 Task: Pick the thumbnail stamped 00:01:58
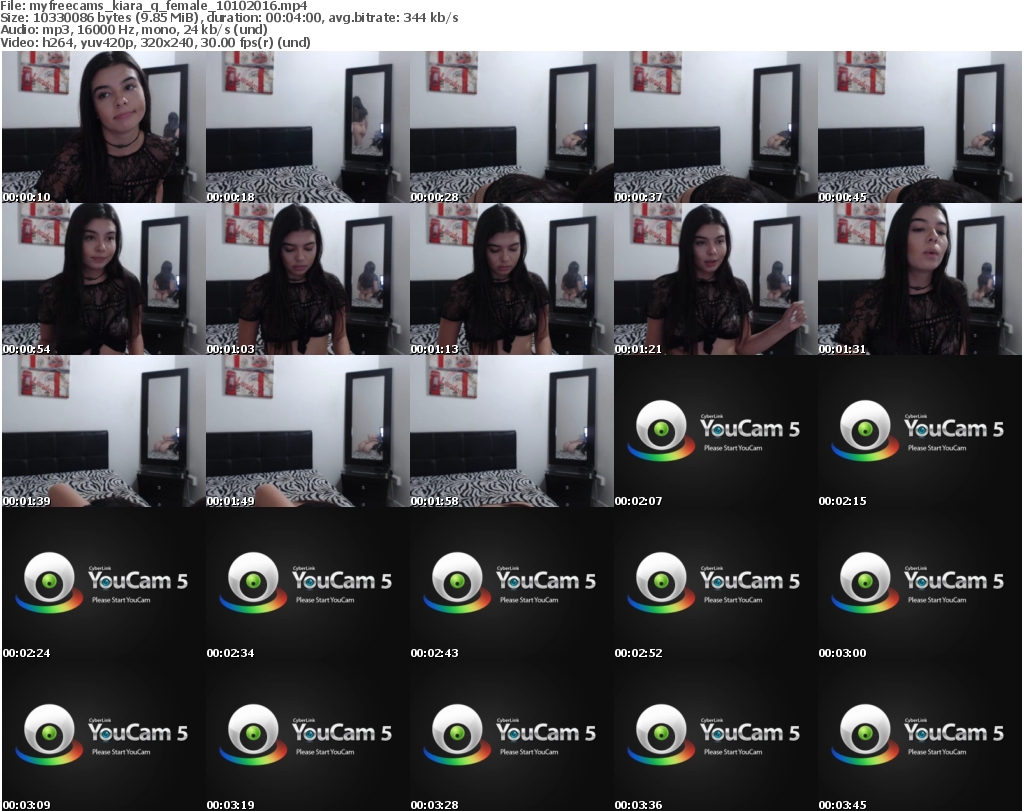click(511, 431)
